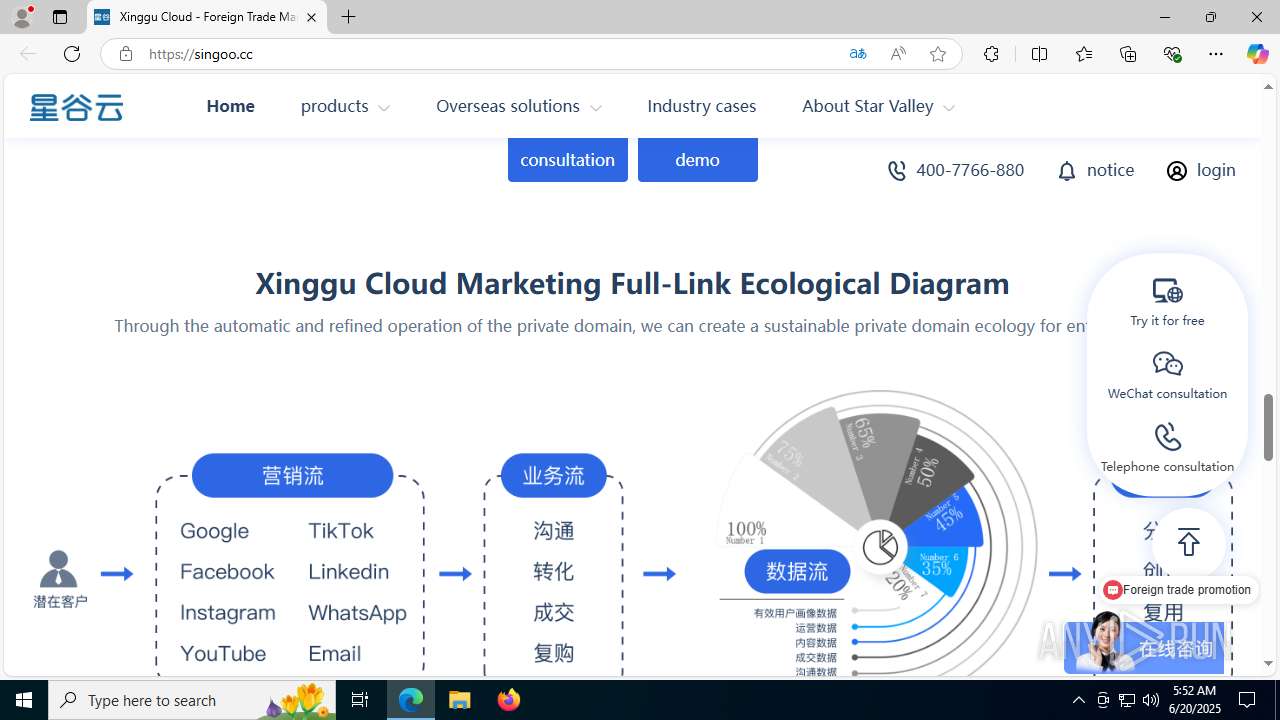This screenshot has height=720, width=1280.
Task: Click the Email text in the diagram
Action: coord(334,654)
